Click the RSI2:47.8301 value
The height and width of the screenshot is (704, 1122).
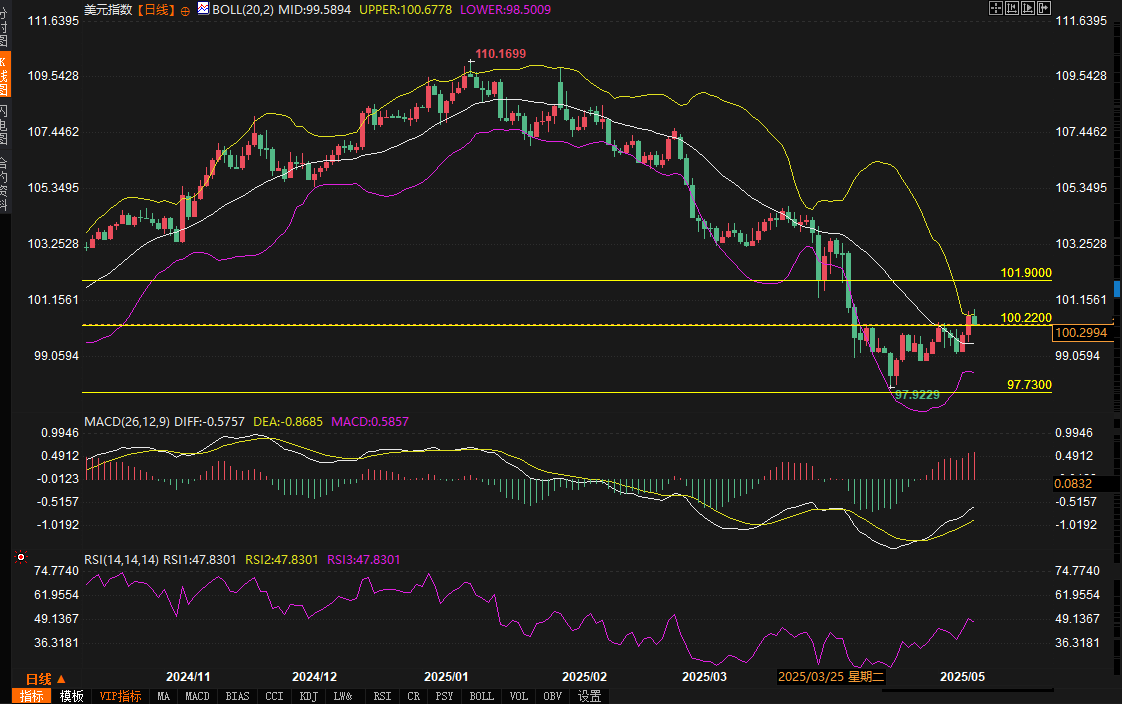[x=282, y=559]
